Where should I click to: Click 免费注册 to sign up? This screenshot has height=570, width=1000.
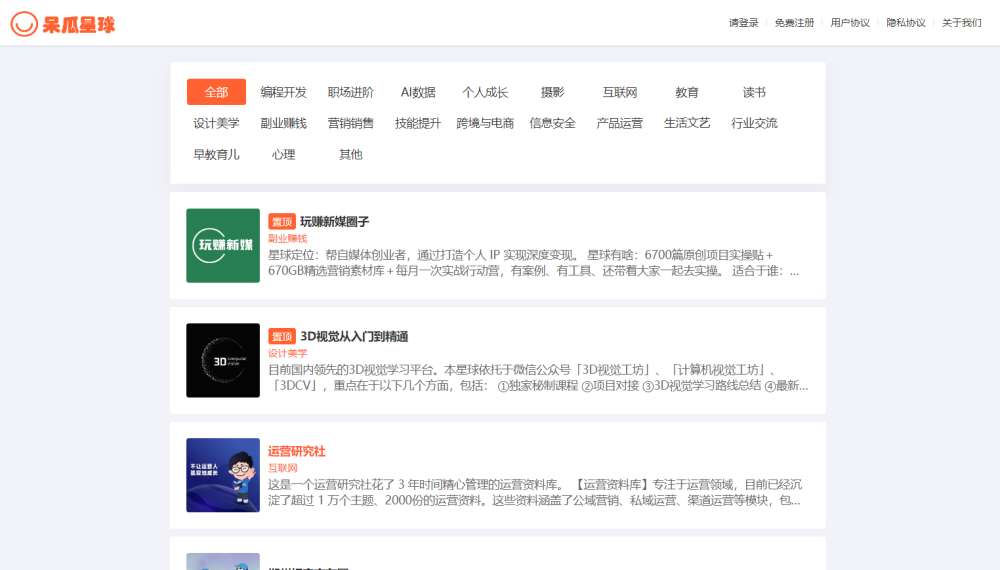pyautogui.click(x=794, y=23)
